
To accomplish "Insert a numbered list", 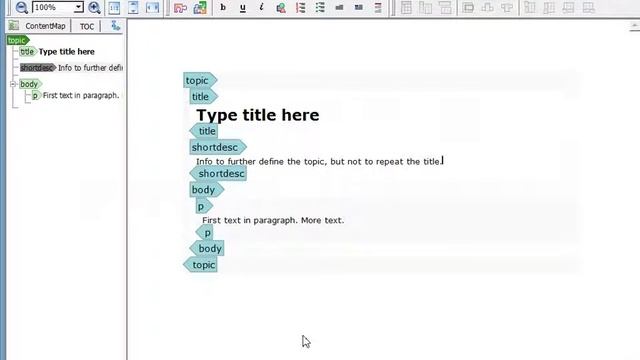I will 300,7.
